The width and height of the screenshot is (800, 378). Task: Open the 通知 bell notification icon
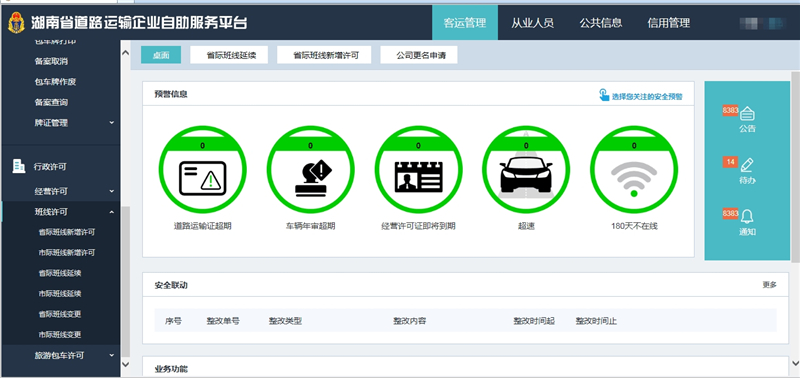click(747, 216)
